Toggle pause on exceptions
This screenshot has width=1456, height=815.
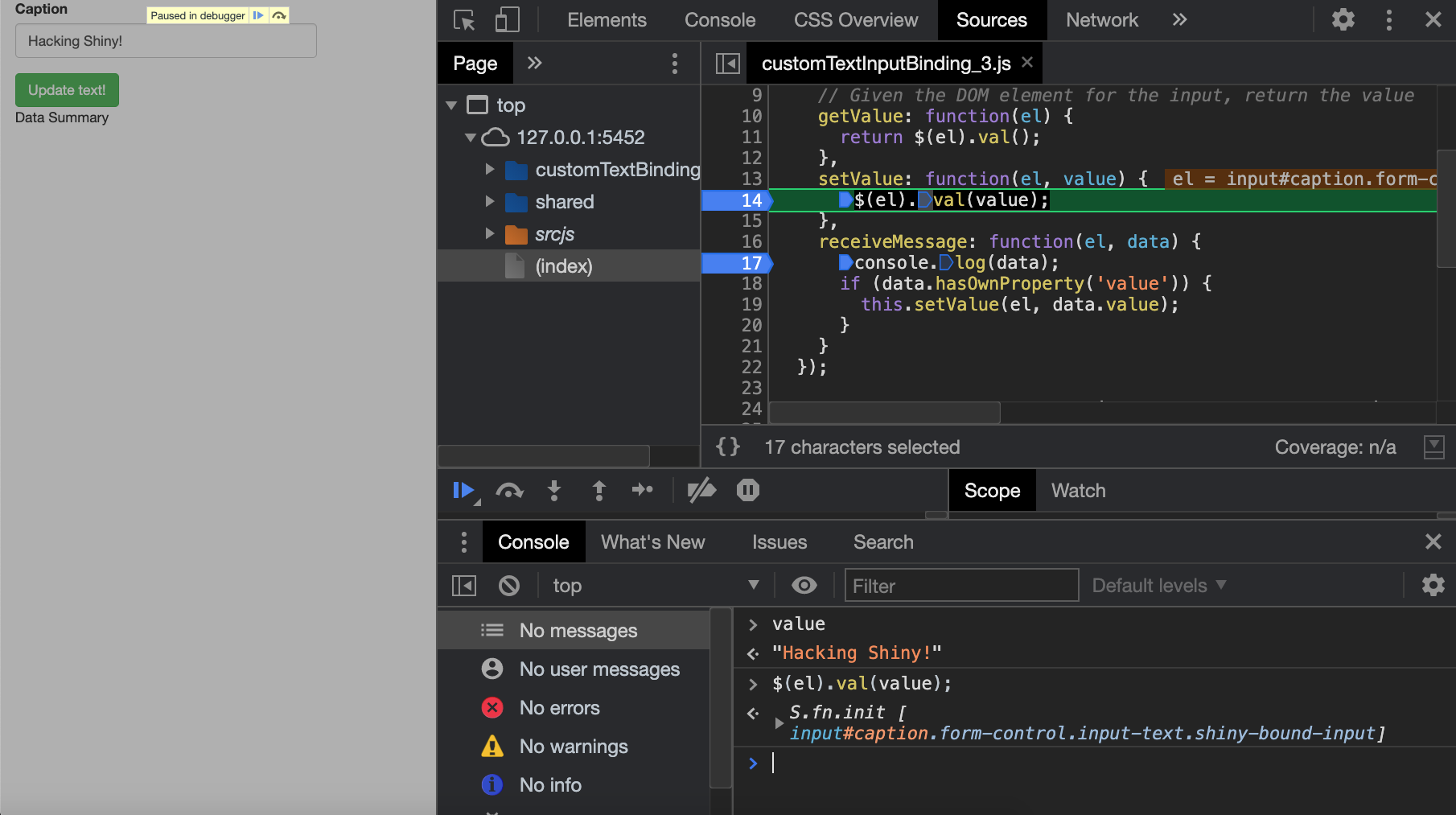(x=748, y=490)
